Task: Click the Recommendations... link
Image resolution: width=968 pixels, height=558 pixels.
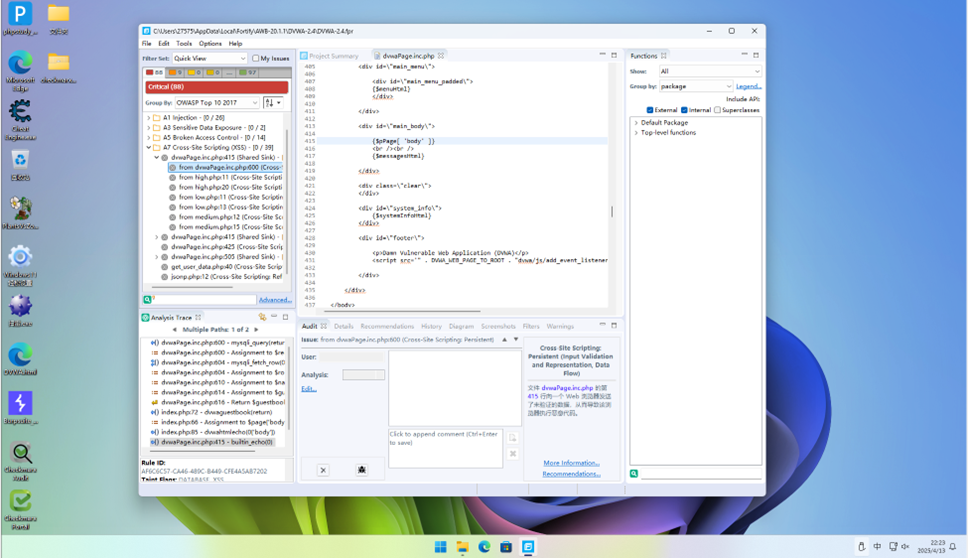Action: pyautogui.click(x=571, y=474)
